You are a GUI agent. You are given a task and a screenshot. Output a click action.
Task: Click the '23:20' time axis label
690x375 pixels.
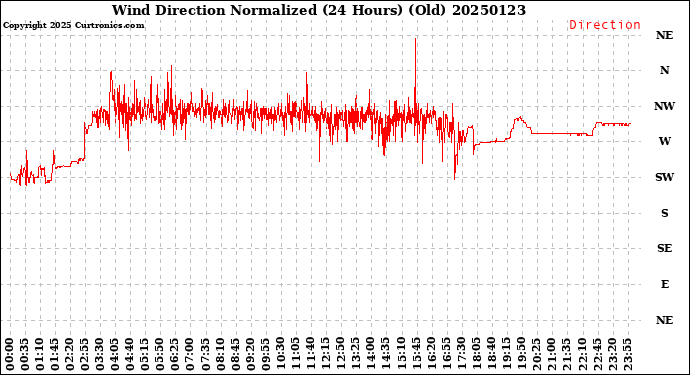612,354
